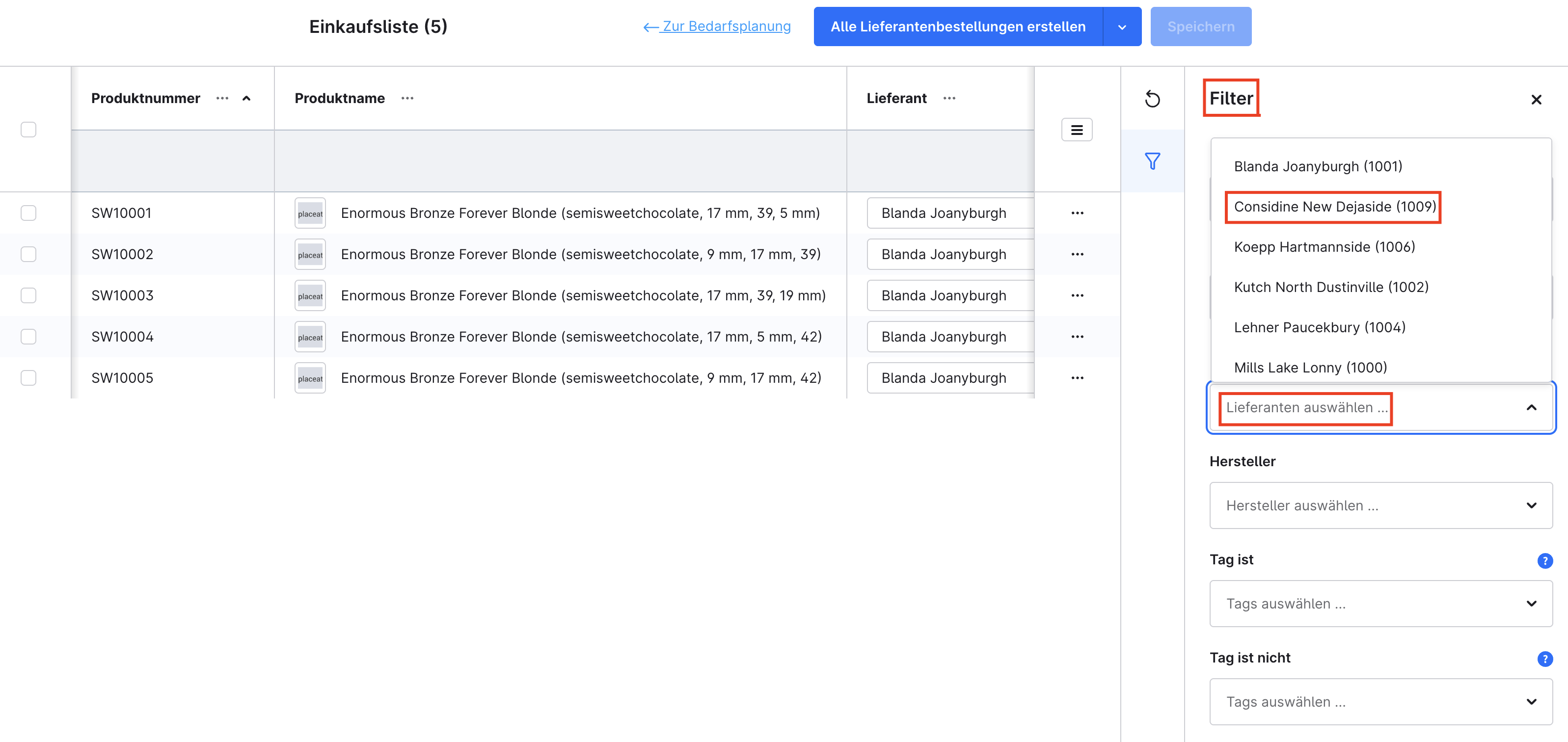
Task: Click the funnel filter icon
Action: coord(1152,161)
